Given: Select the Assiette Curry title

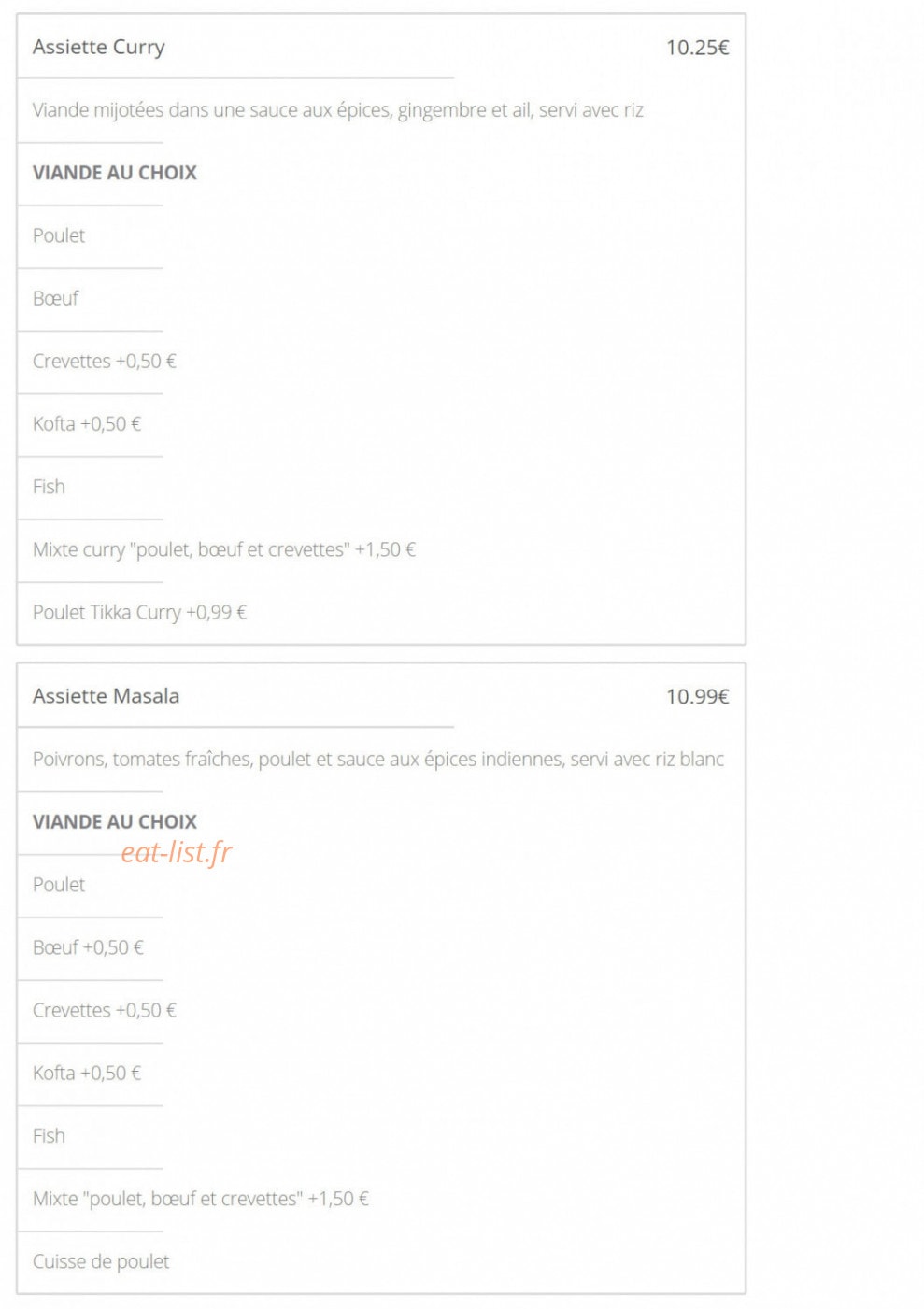Looking at the screenshot, I should click(x=98, y=47).
